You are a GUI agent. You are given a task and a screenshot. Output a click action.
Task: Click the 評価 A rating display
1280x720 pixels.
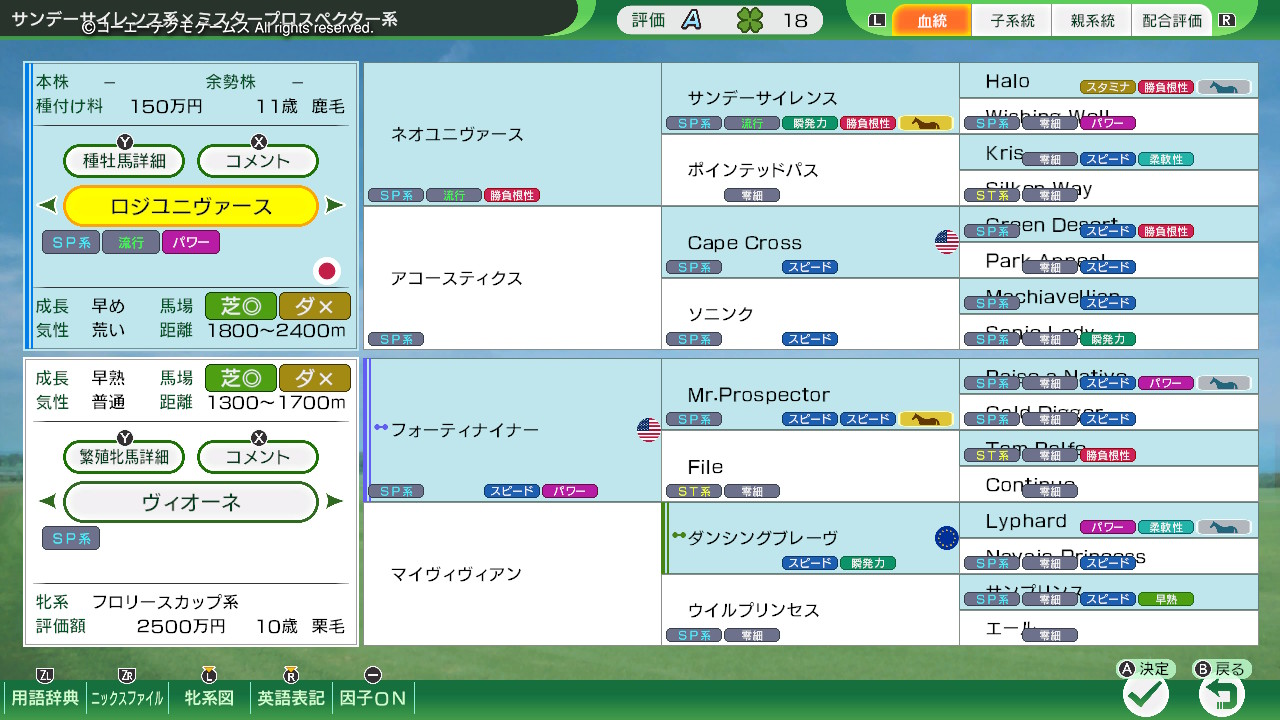(x=668, y=20)
